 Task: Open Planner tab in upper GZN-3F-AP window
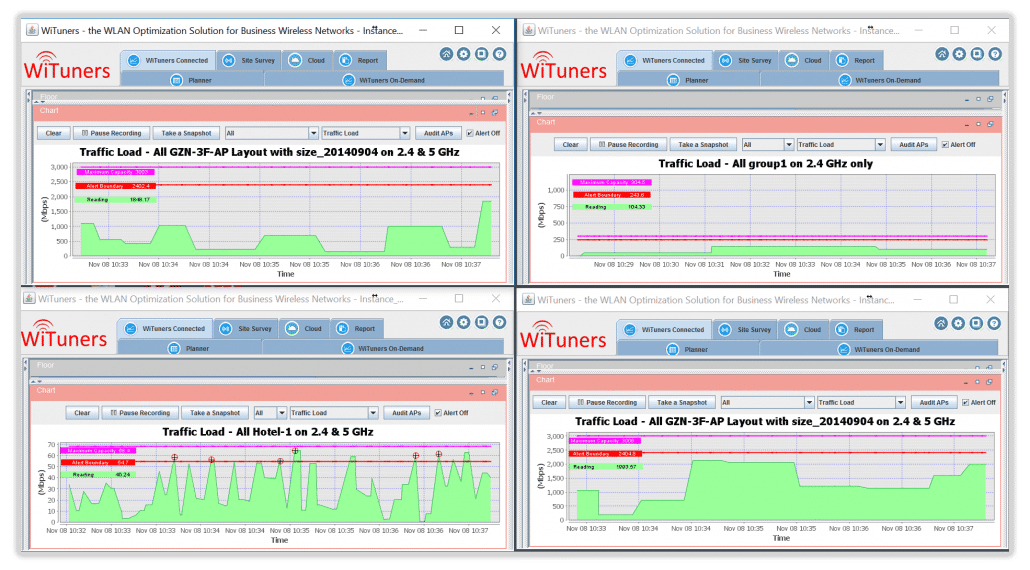[192, 80]
